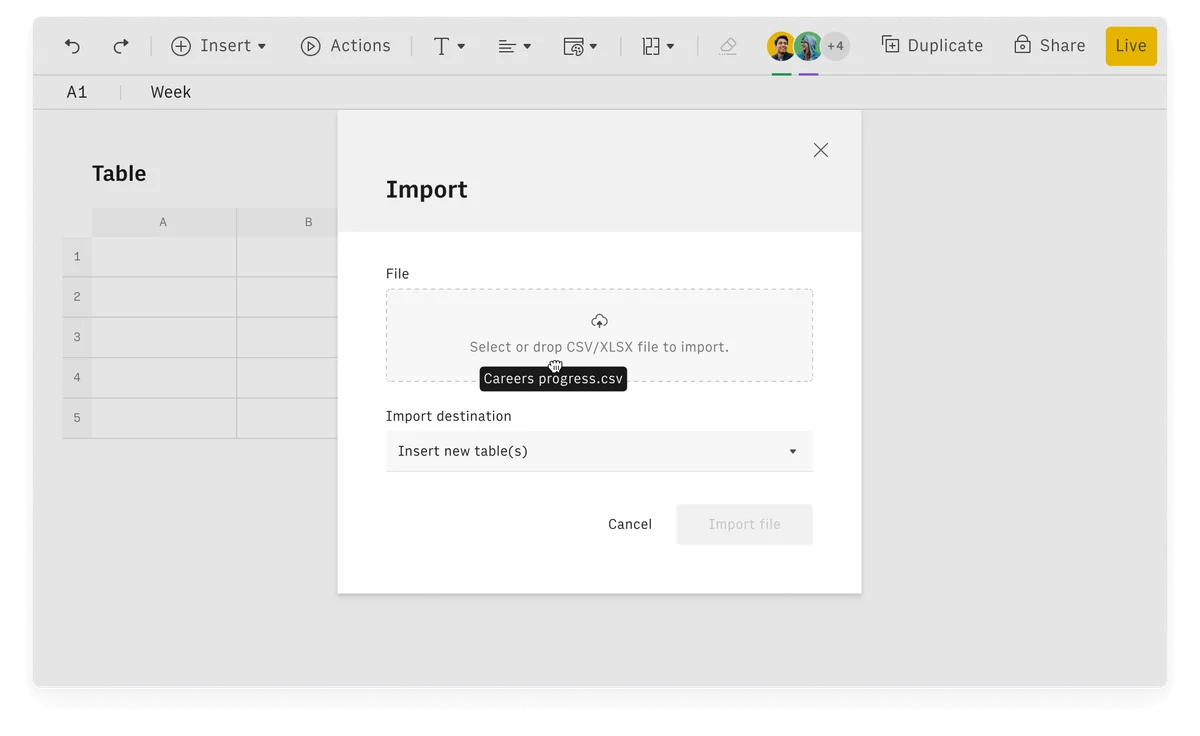Click the yellow Live button
The height and width of the screenshot is (736, 1200).
1130,45
